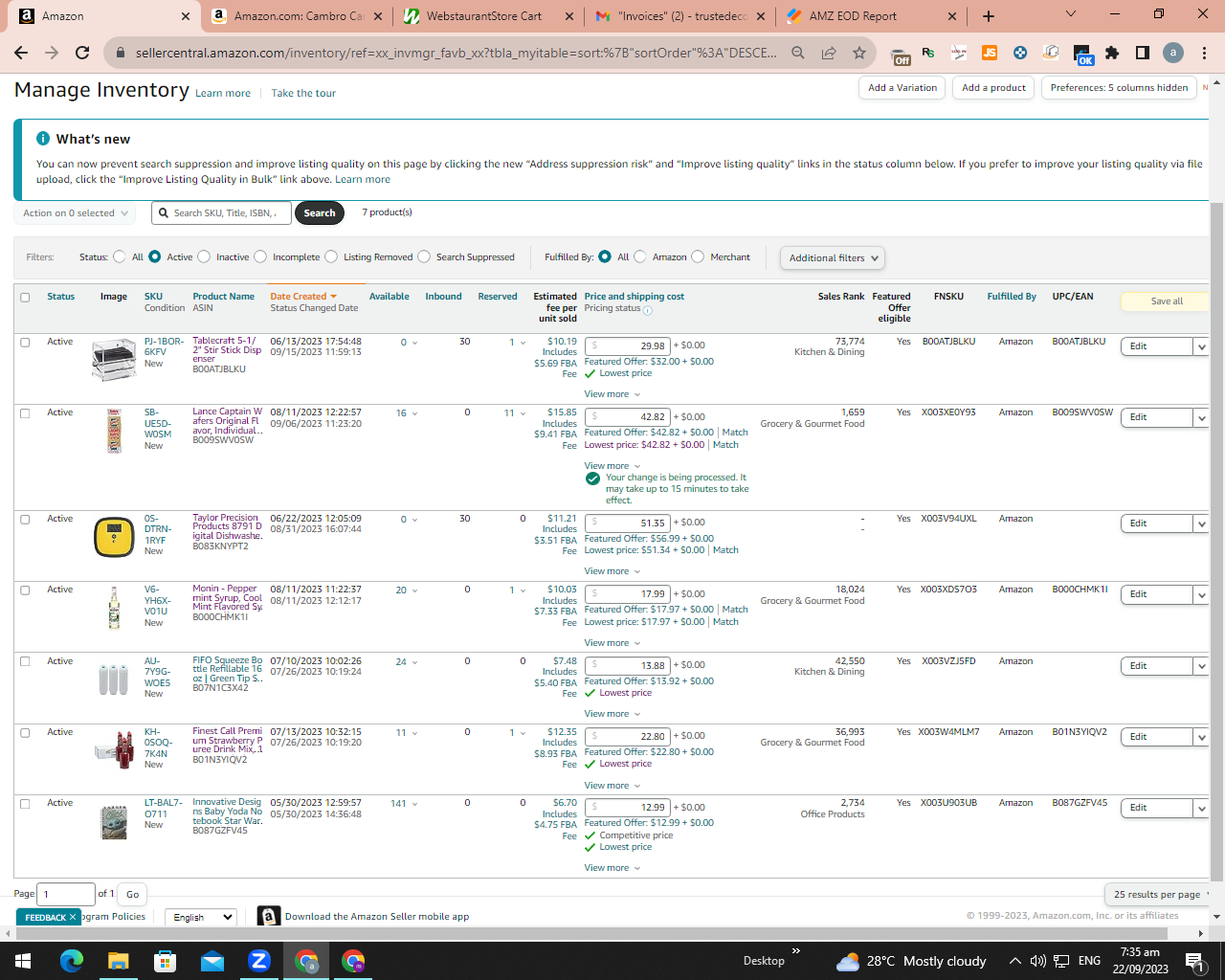The image size is (1225, 980).
Task: Click the price field for Lance Captain Wafers
Action: [x=627, y=417]
